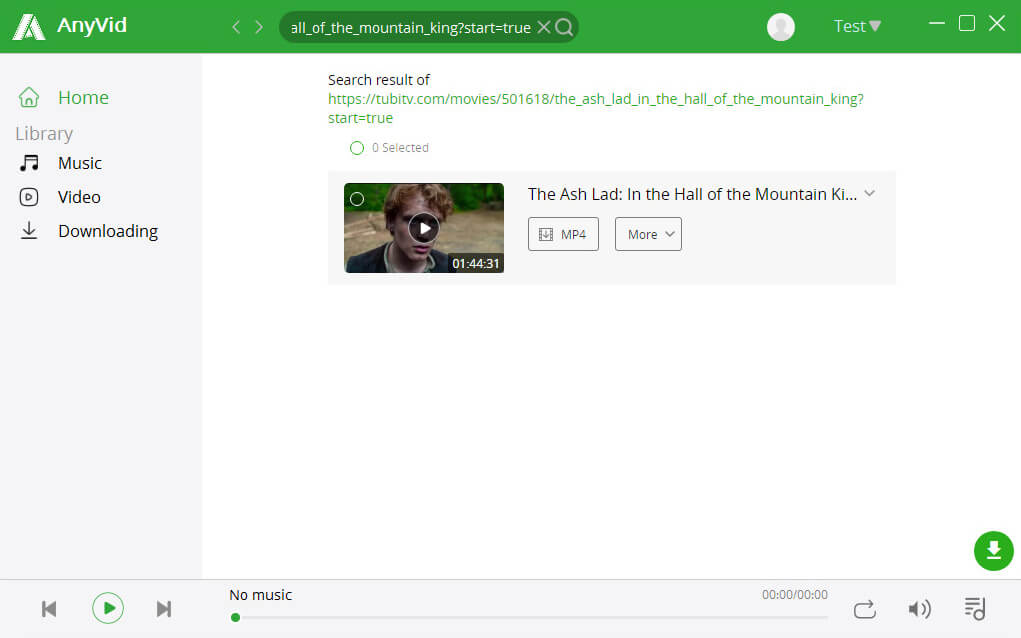Click The Ash Lad video title

coord(692,194)
